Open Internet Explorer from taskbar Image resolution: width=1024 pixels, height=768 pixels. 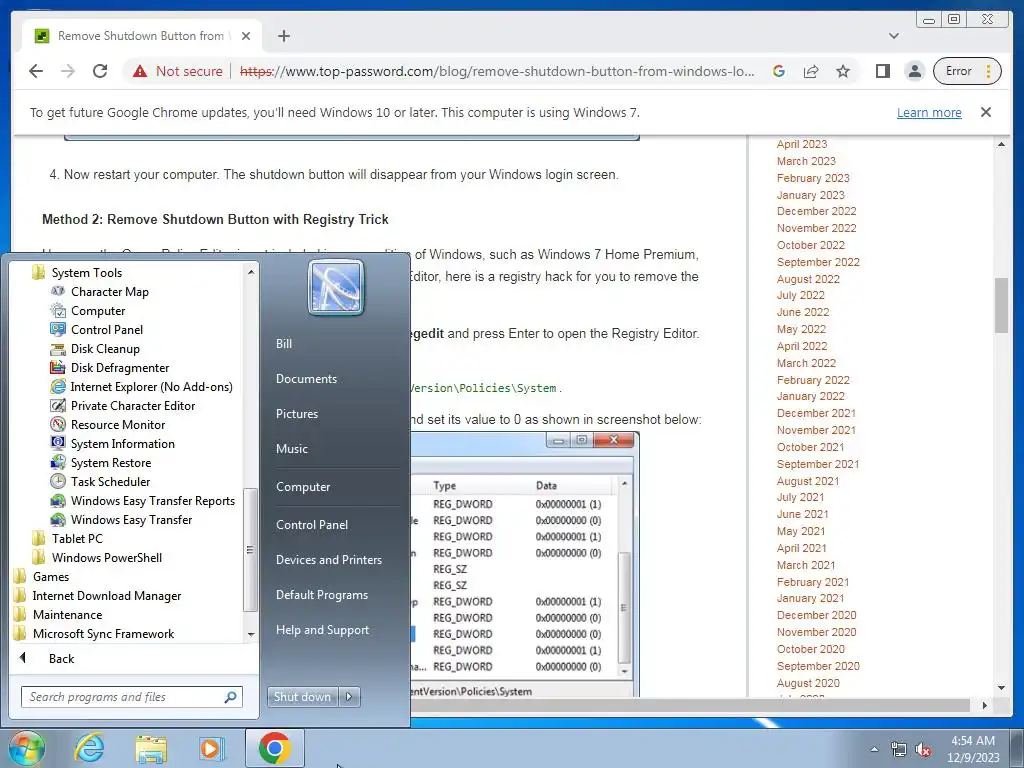[88, 748]
